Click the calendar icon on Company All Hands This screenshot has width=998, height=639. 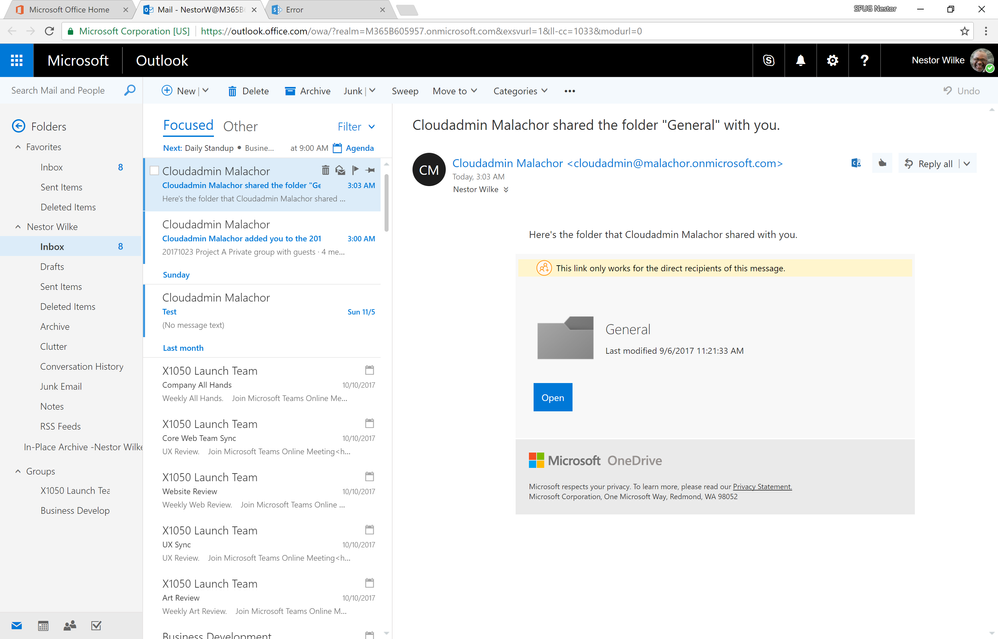point(369,370)
